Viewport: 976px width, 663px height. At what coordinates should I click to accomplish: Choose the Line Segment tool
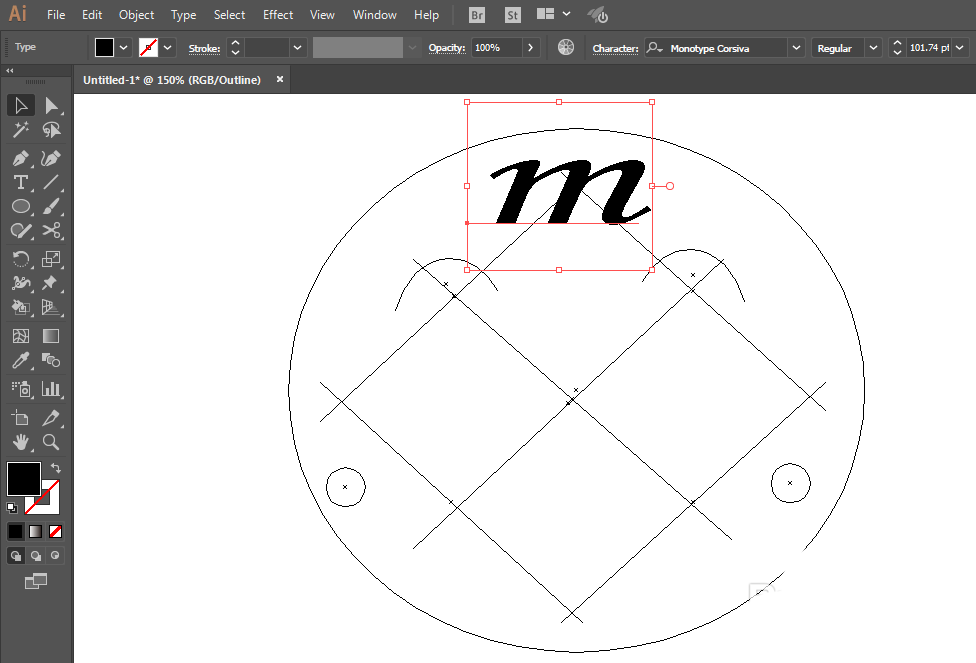[x=51, y=182]
